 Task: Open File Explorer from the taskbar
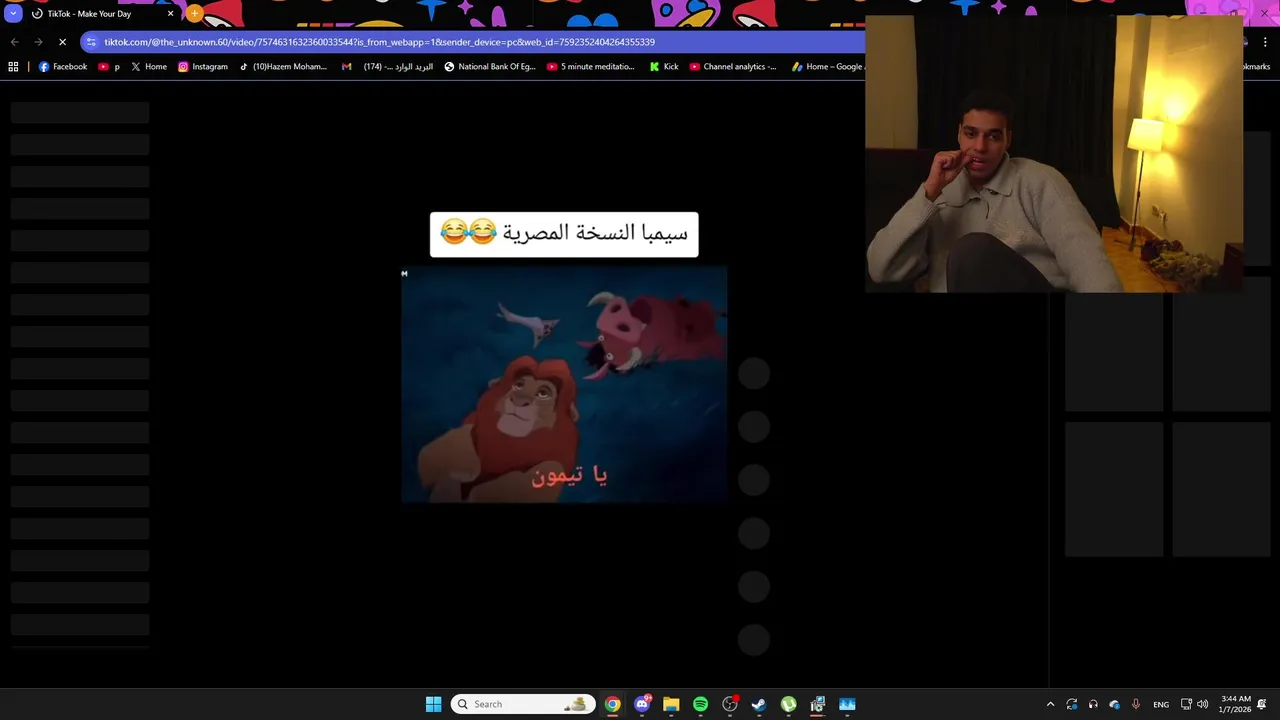671,704
